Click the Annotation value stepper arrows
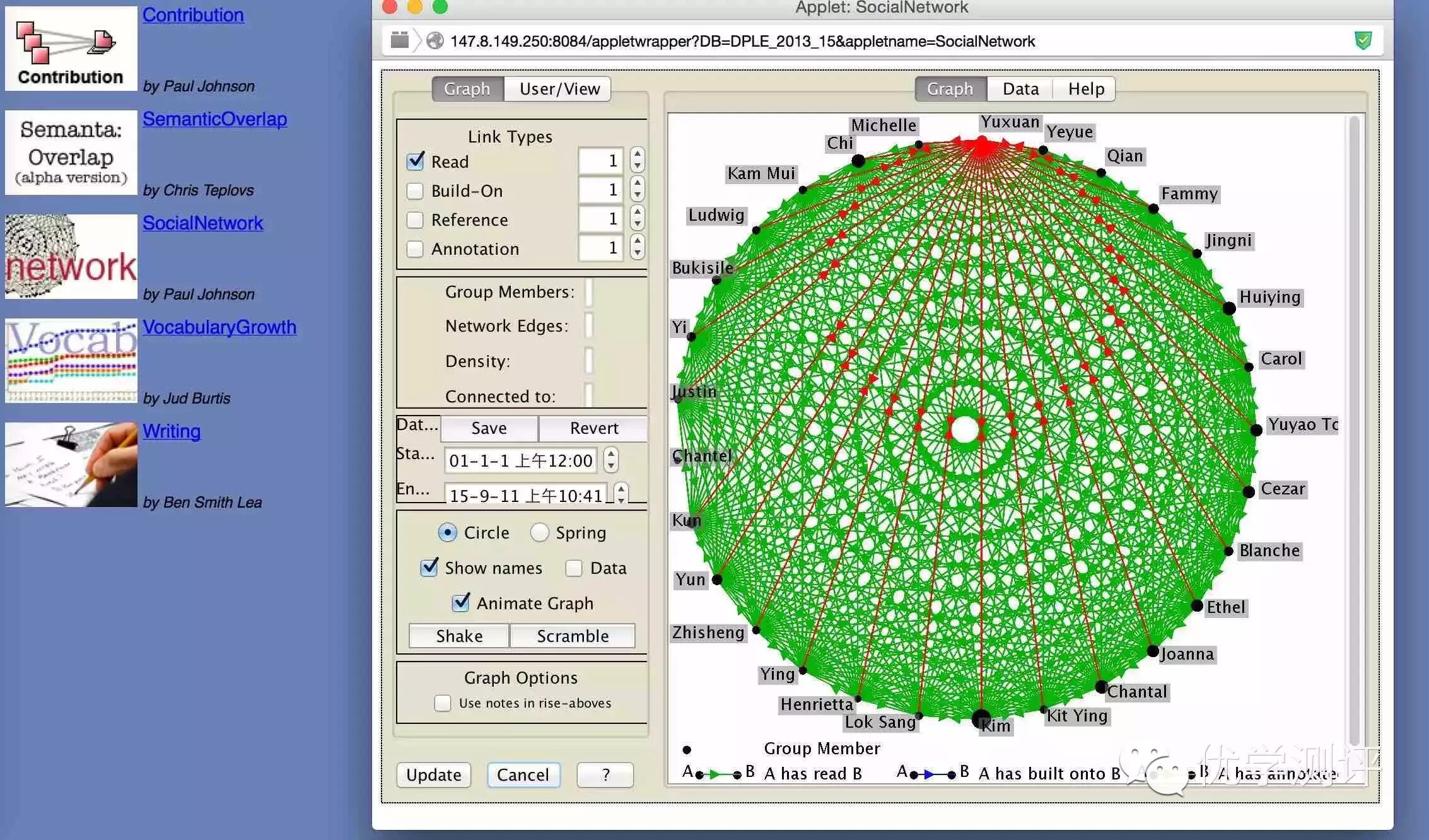1429x840 pixels. 637,248
